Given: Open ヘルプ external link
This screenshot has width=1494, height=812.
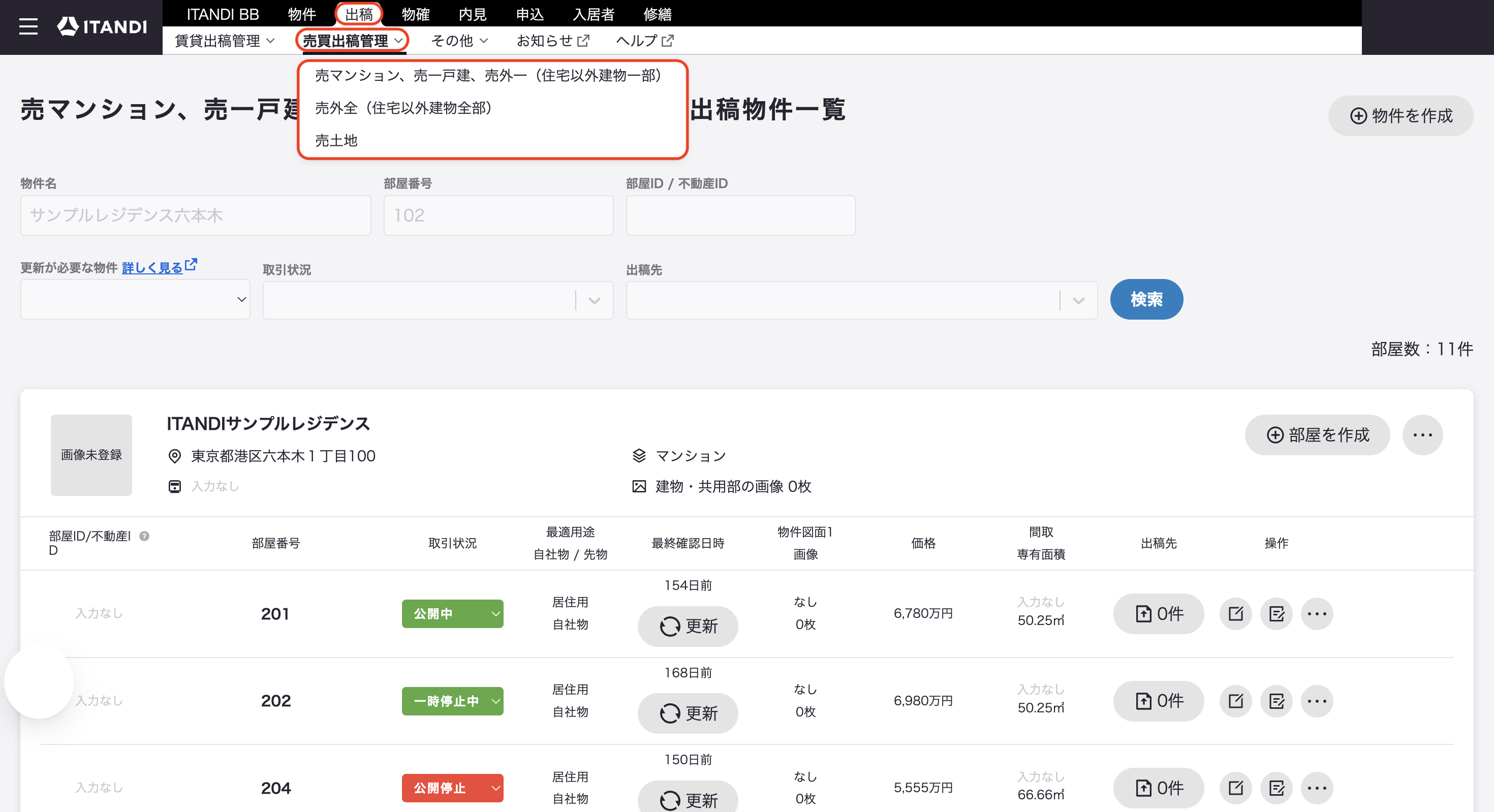Looking at the screenshot, I should (x=644, y=41).
